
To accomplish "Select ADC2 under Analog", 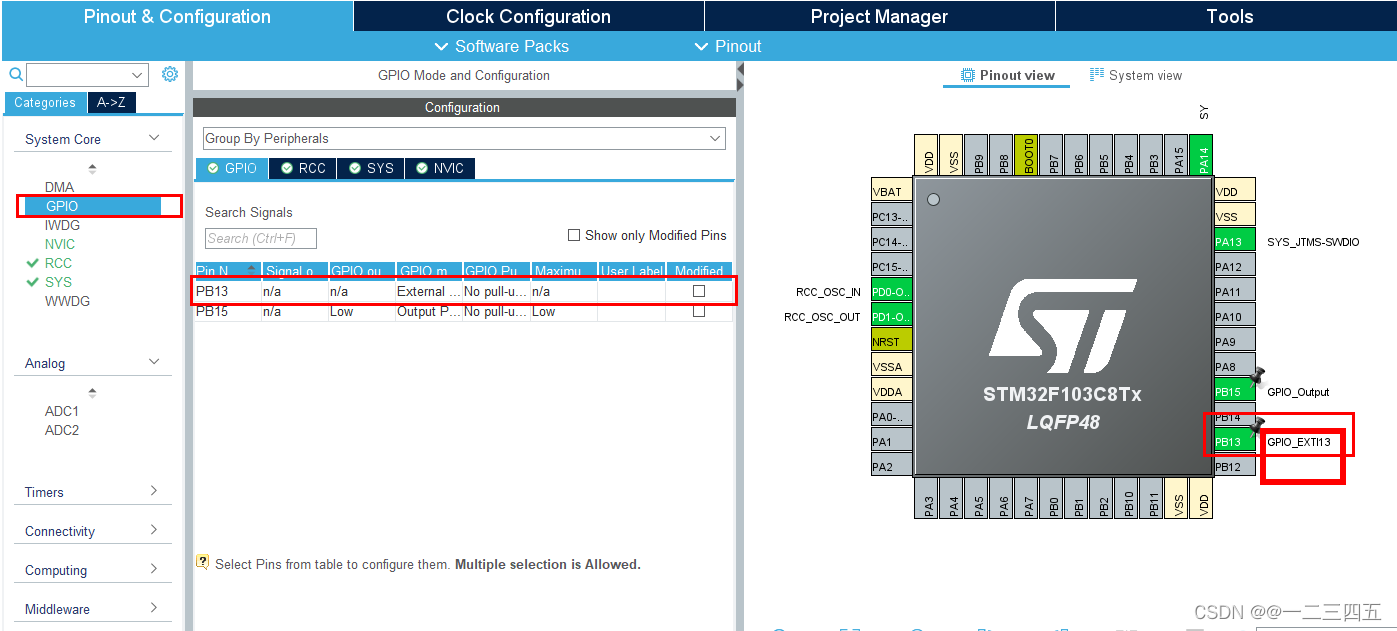I will (61, 430).
